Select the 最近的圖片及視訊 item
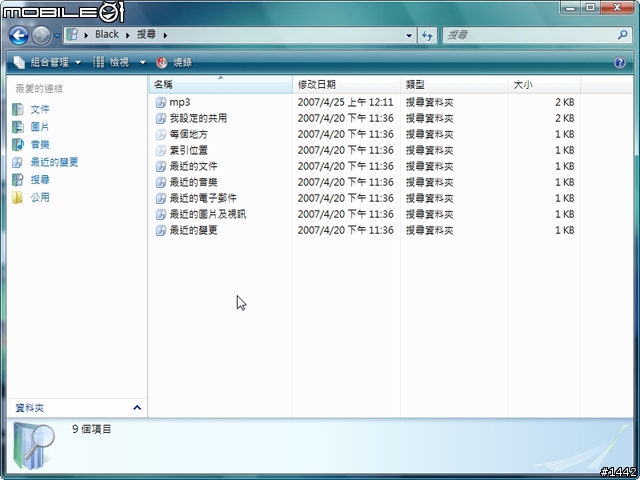Screen dimensions: 640x480 coord(208,214)
